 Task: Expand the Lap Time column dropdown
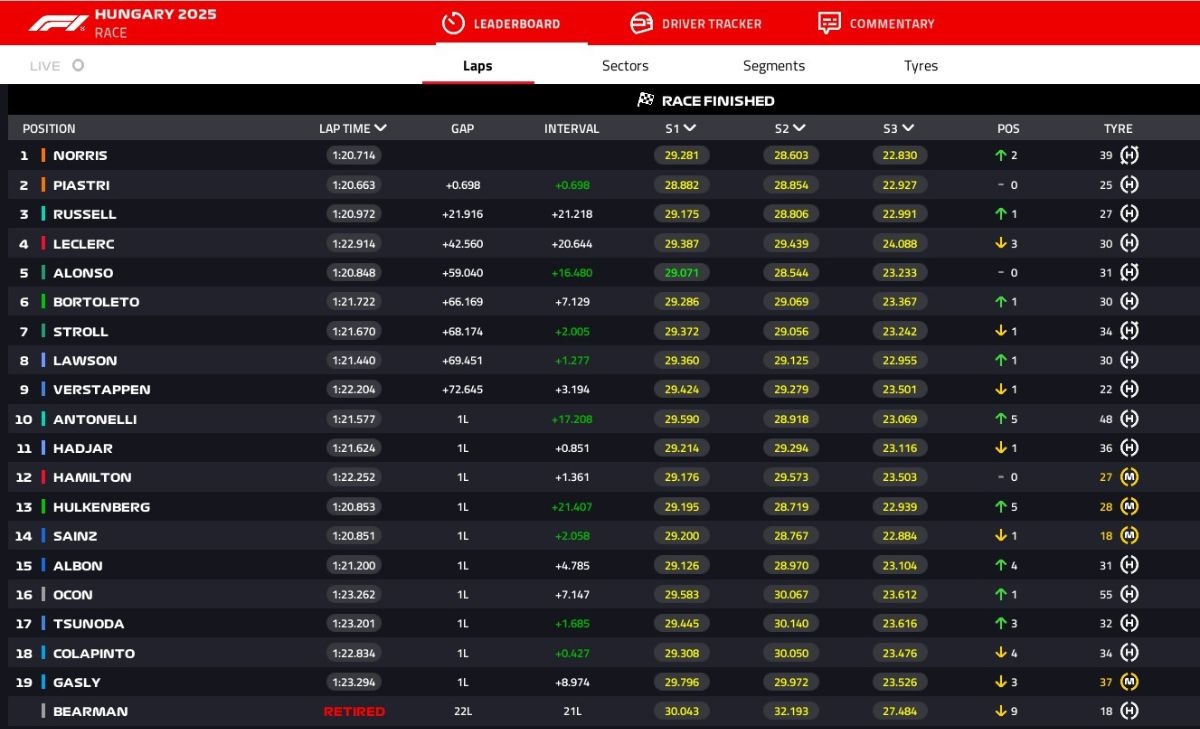point(380,128)
